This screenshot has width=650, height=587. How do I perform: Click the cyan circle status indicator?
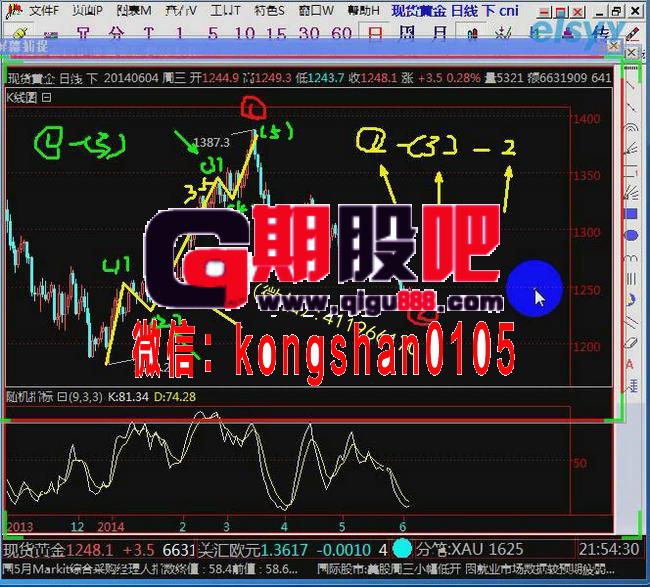402,549
